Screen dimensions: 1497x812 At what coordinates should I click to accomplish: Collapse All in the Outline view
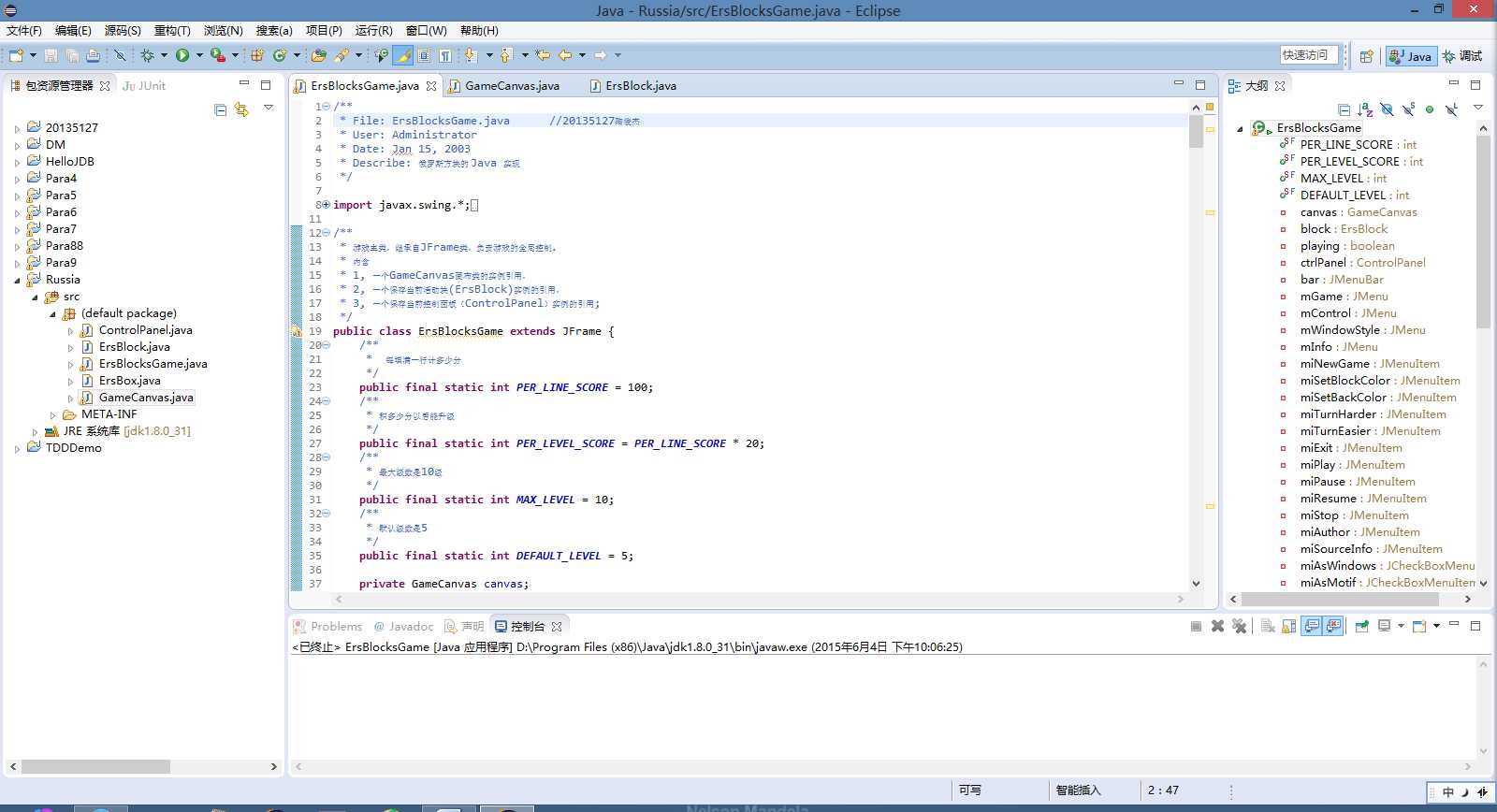pos(1344,109)
